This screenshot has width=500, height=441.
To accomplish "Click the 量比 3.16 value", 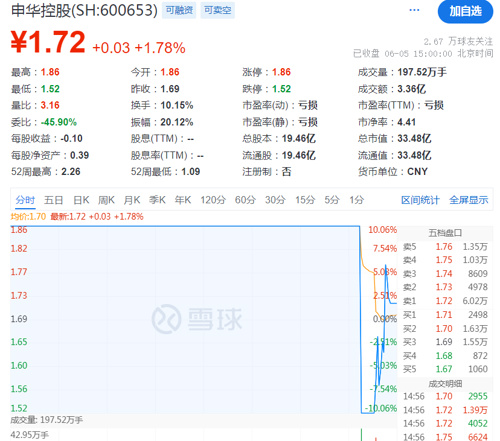I will tap(50, 105).
